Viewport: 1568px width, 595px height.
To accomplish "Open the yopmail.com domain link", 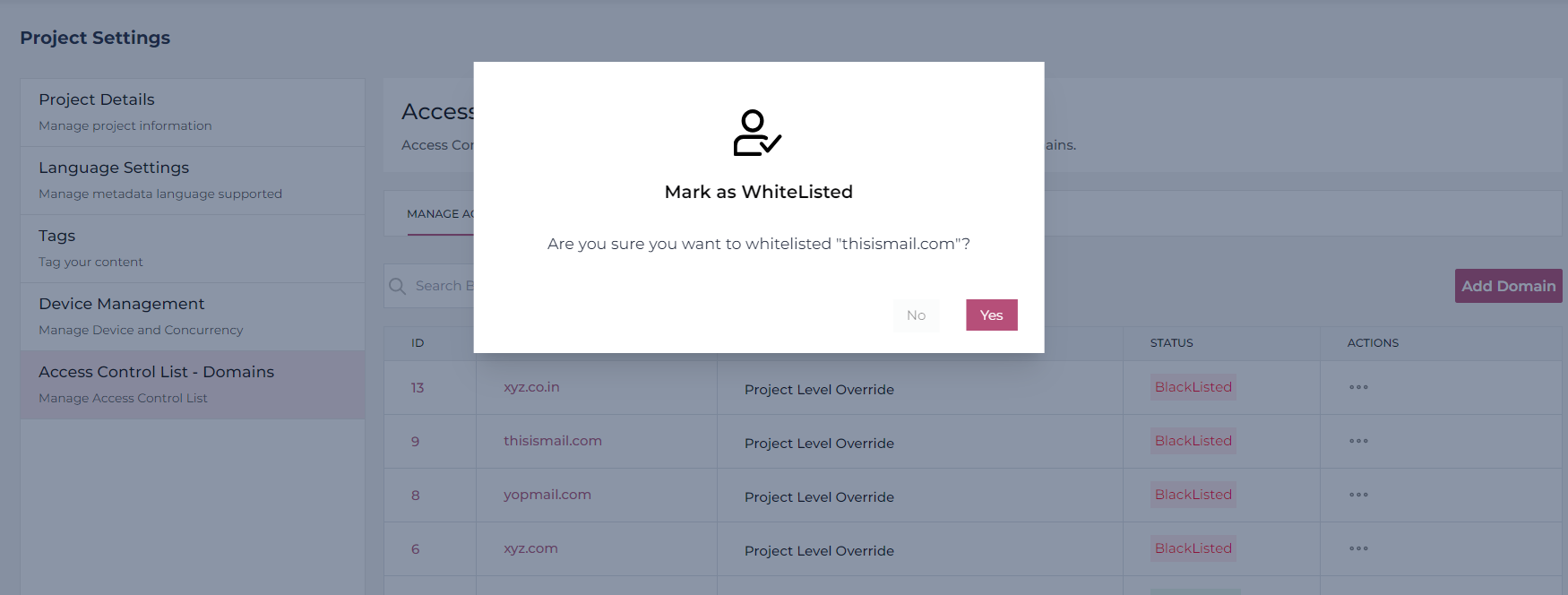I will point(547,495).
